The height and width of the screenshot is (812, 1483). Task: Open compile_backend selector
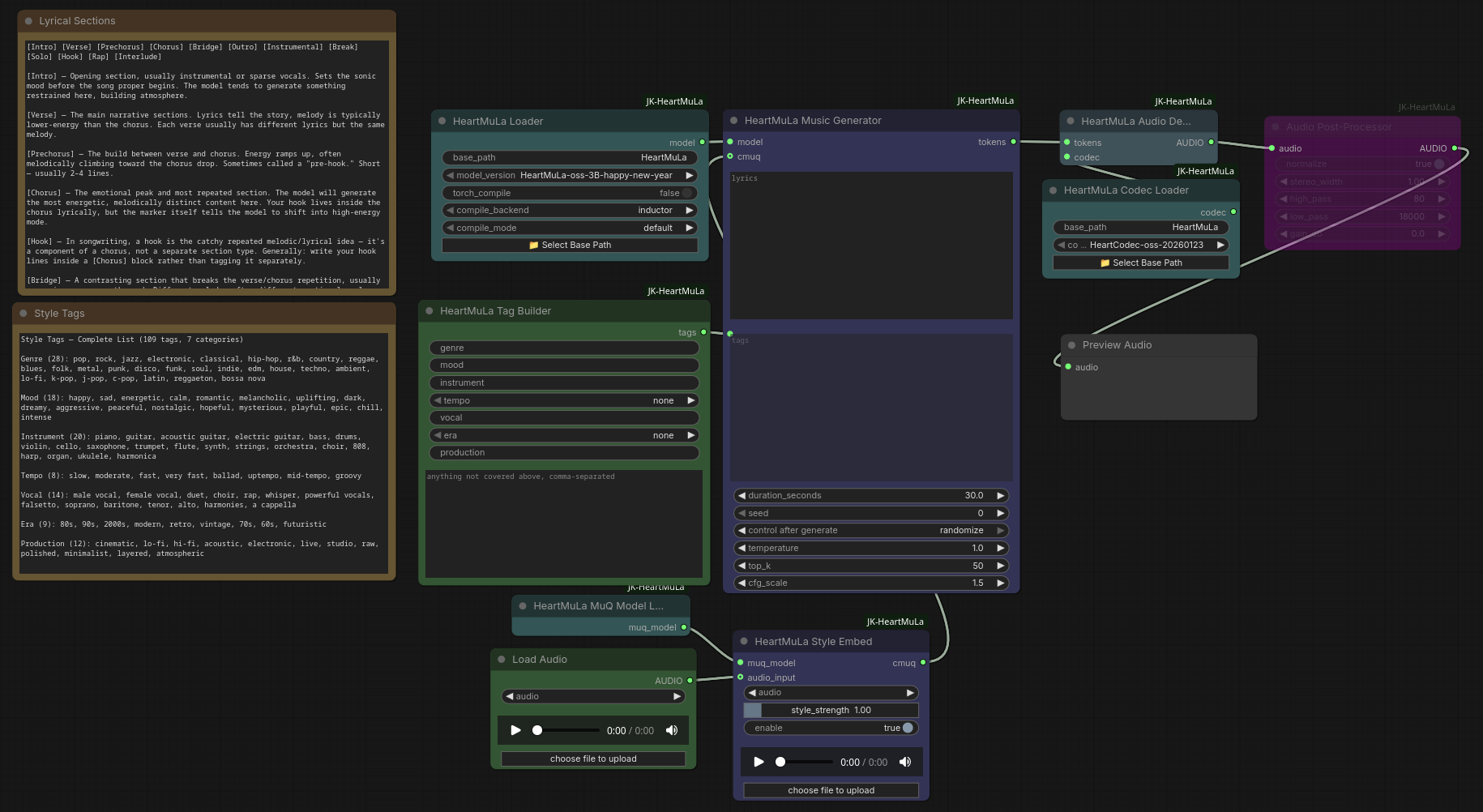(570, 210)
